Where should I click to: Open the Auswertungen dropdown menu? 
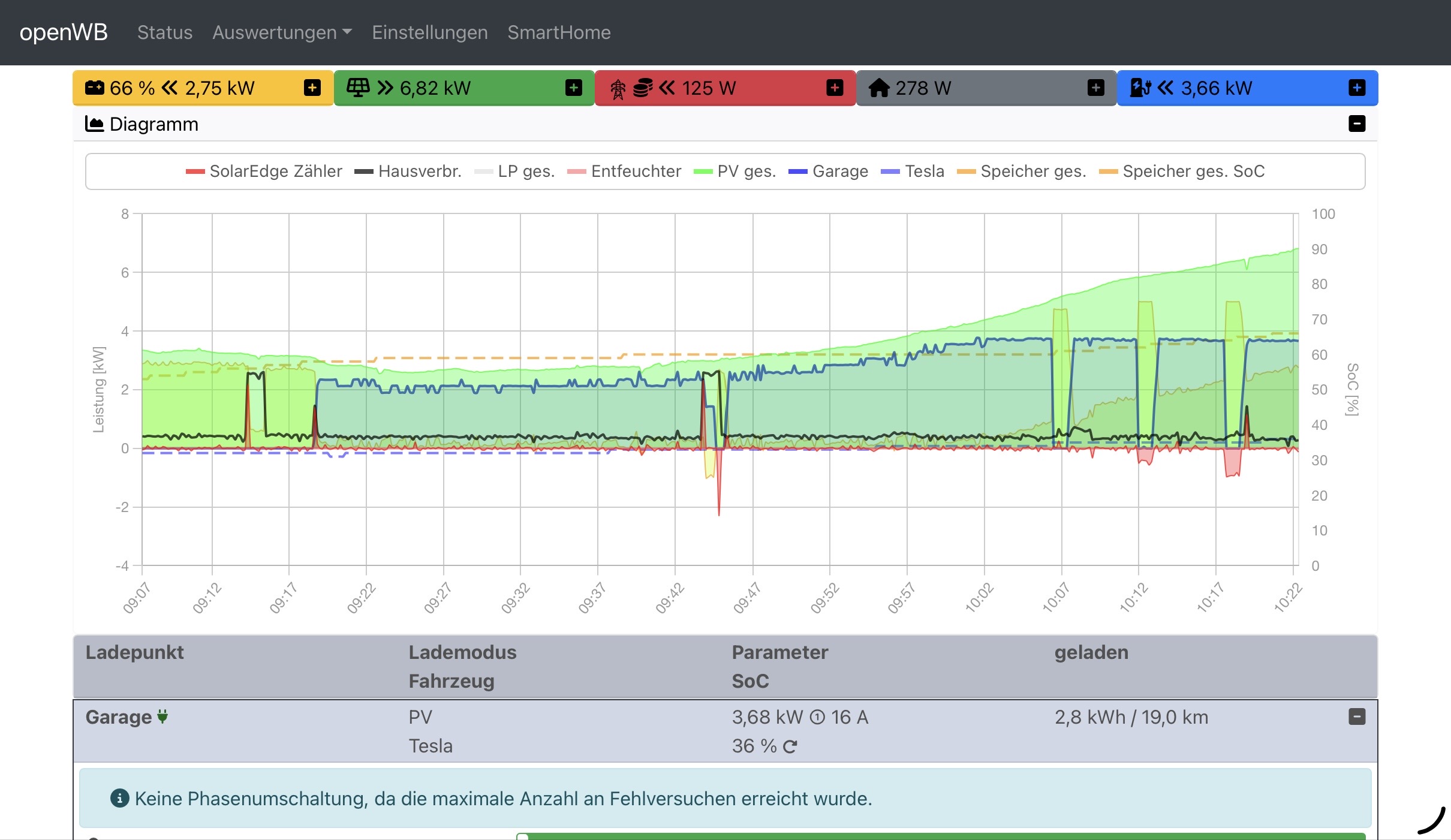[x=282, y=32]
